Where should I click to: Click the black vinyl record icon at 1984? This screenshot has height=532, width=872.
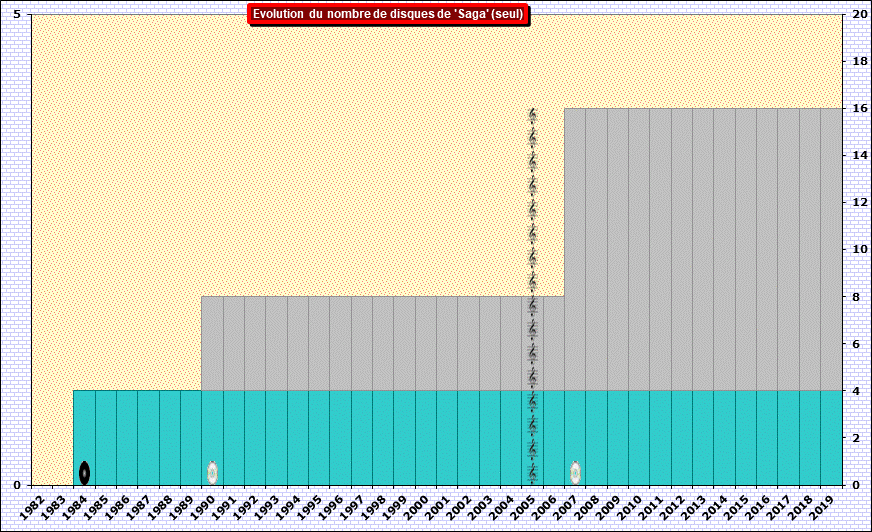(x=85, y=472)
